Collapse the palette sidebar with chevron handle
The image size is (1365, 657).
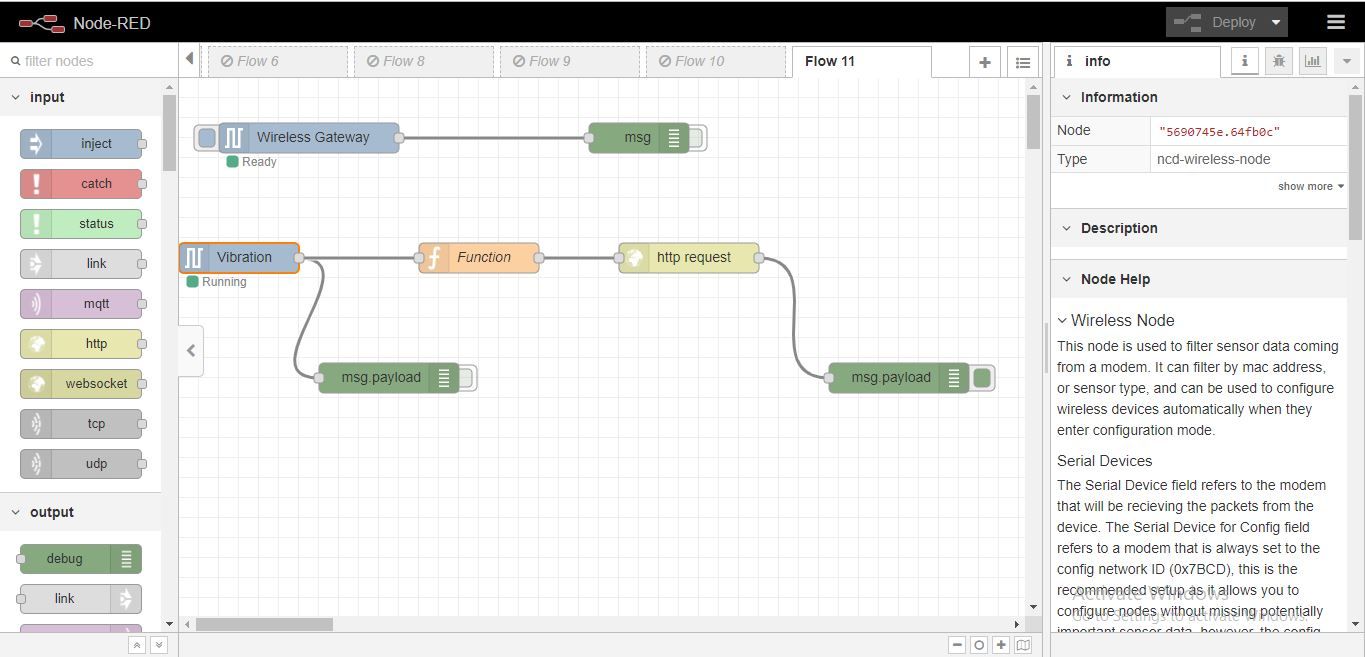(x=191, y=351)
